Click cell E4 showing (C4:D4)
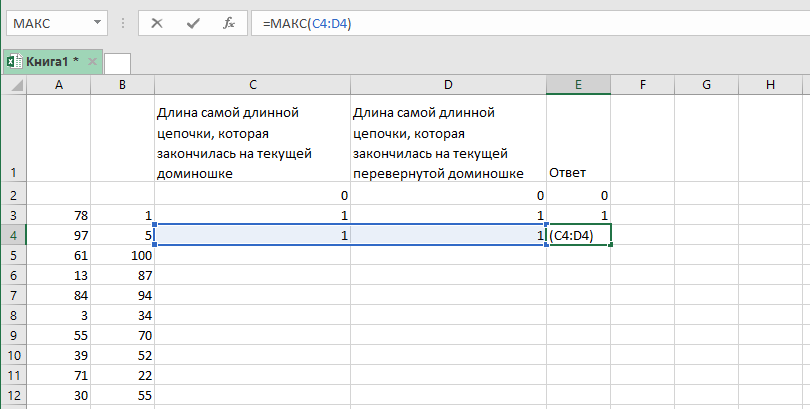The width and height of the screenshot is (810, 409). 578,235
